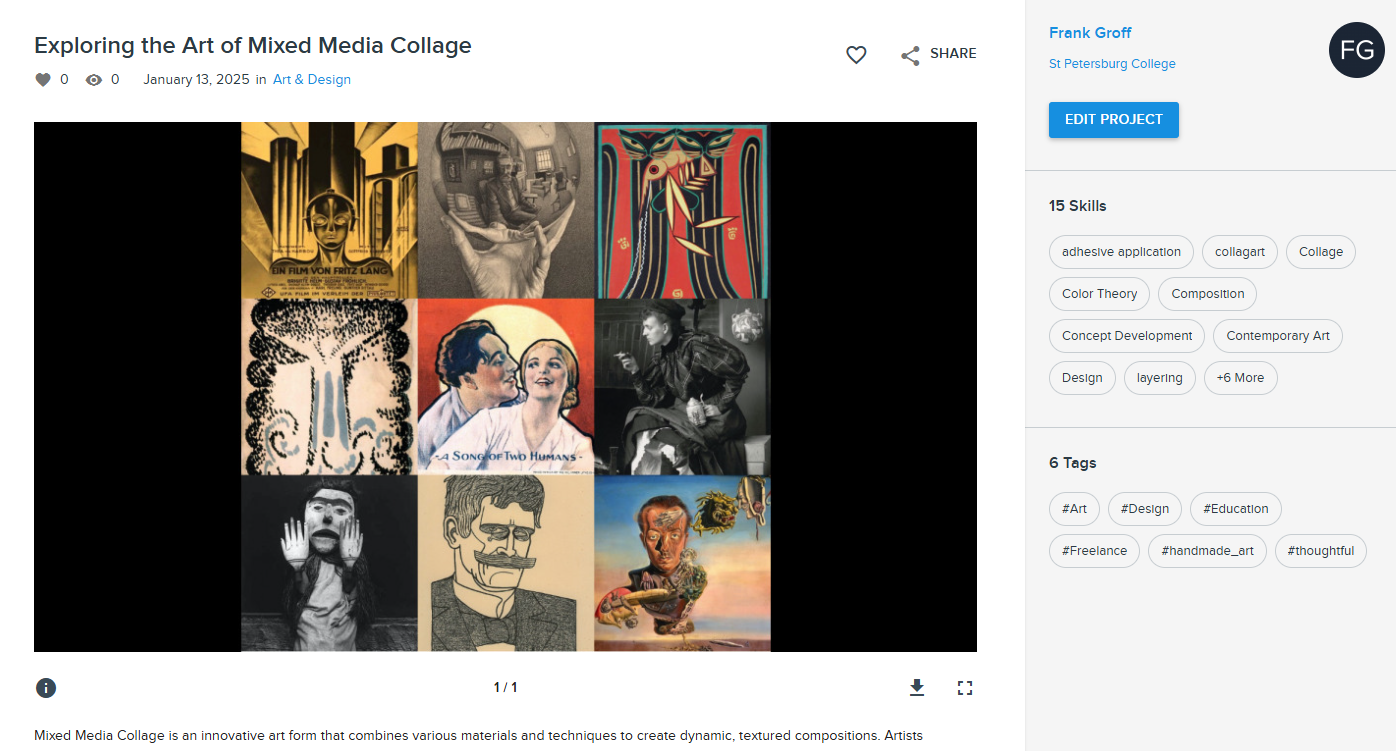
Task: Open the Frank Groff profile link
Action: pos(1090,33)
